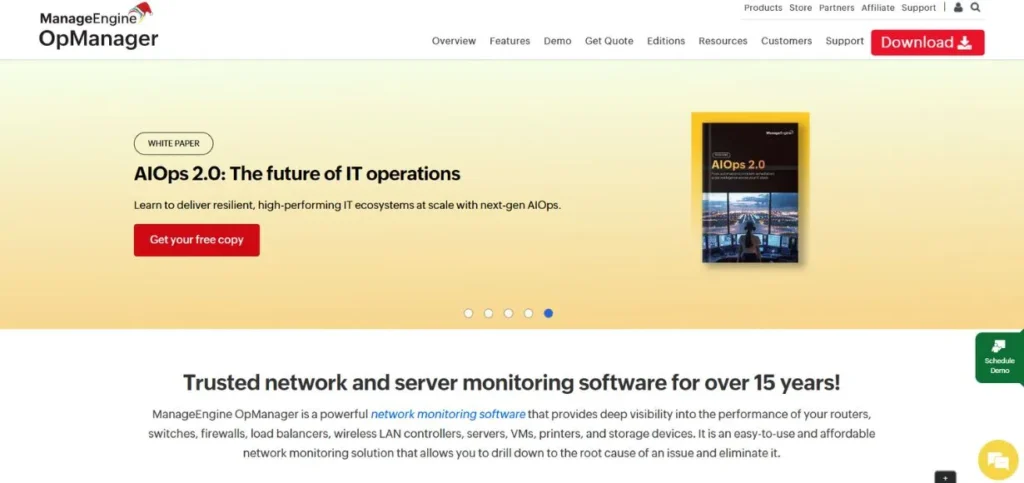Click the AIOps 2.0 book cover image
This screenshot has width=1024, height=483.
pyautogui.click(x=749, y=188)
